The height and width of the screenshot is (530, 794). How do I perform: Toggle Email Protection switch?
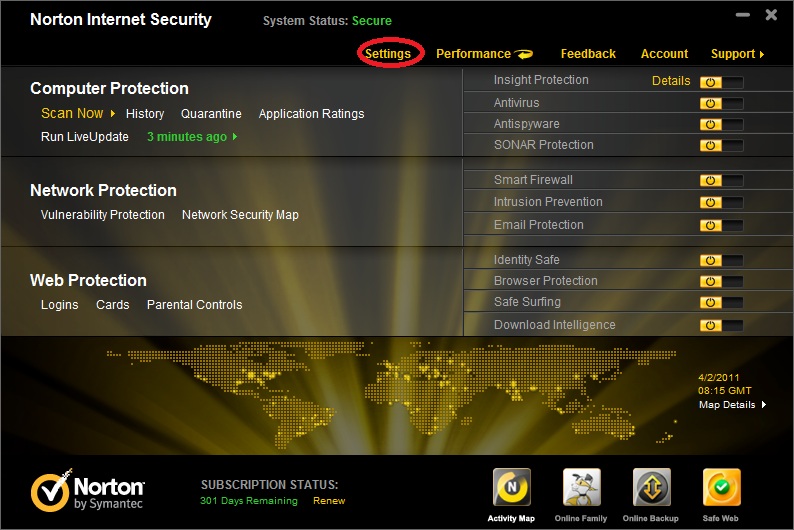722,225
